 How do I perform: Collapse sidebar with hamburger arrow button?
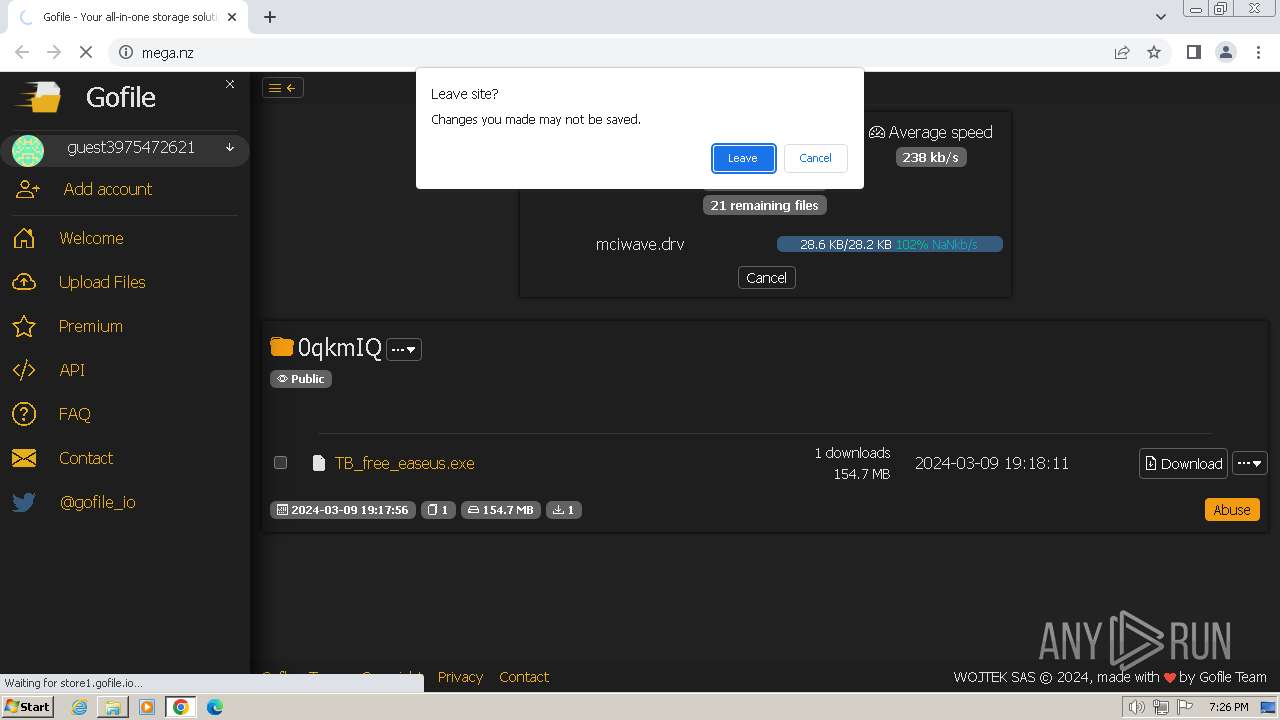(x=283, y=88)
